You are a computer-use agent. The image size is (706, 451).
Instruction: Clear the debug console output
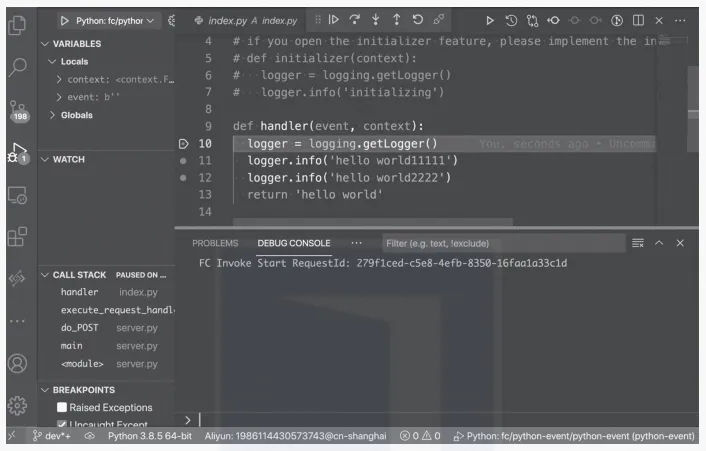click(x=638, y=243)
